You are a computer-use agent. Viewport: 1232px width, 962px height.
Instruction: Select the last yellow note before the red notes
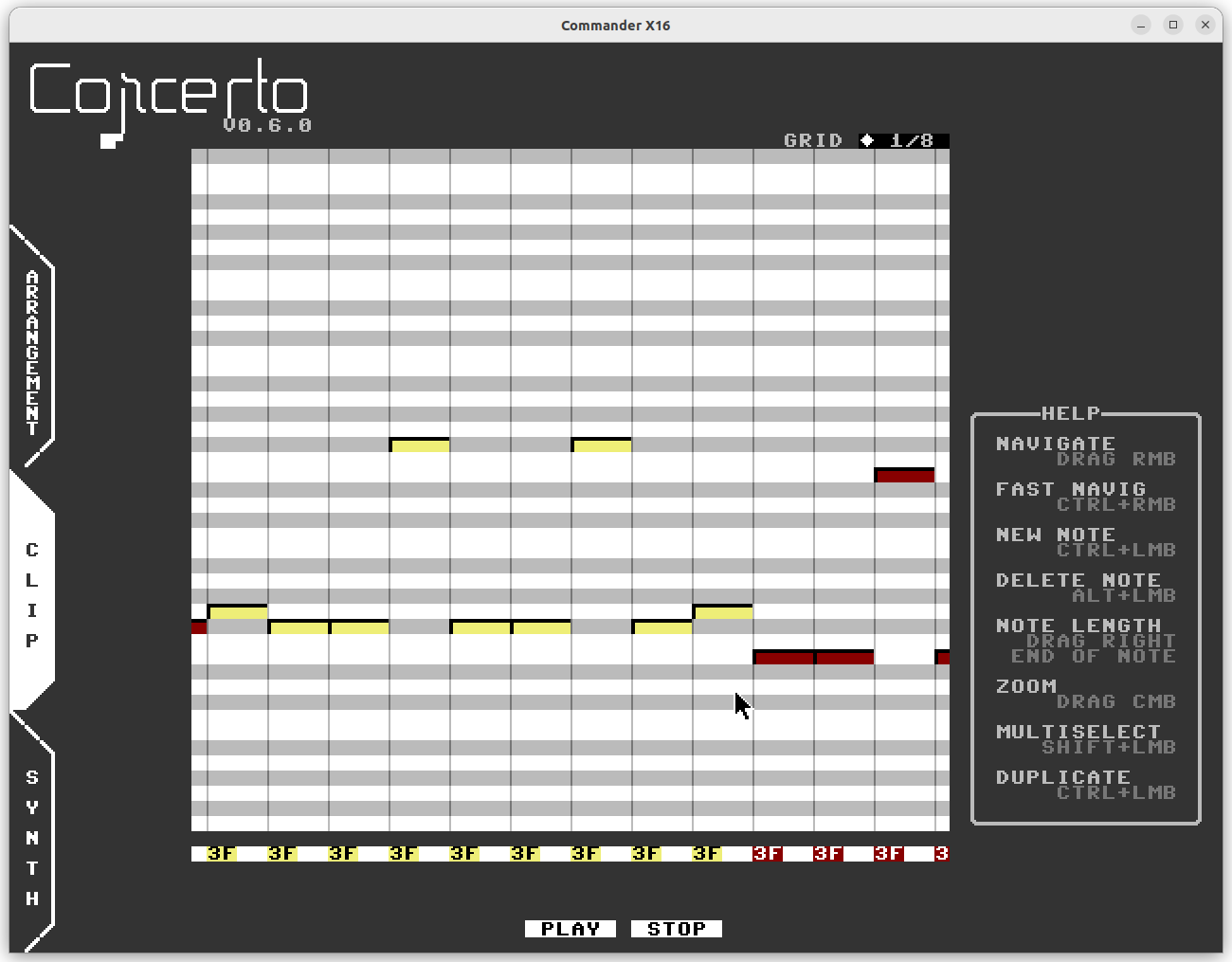(x=722, y=611)
